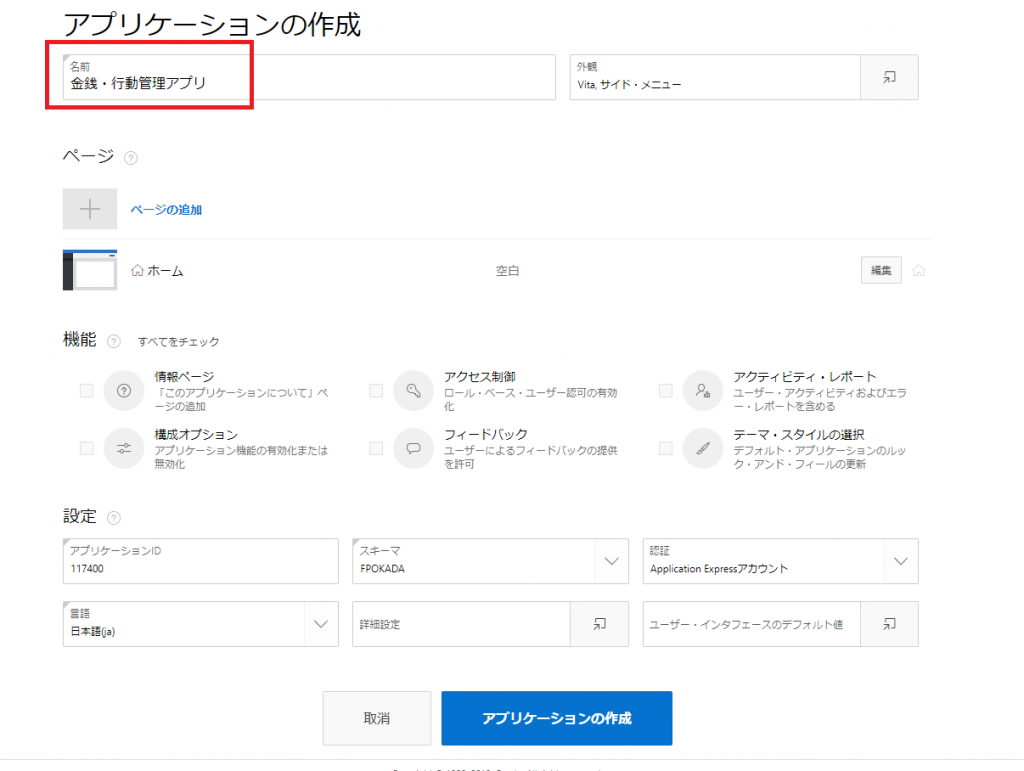Screen dimensions: 1024x771
Task: Click the 詳細設定 field
Action: [x=462, y=624]
